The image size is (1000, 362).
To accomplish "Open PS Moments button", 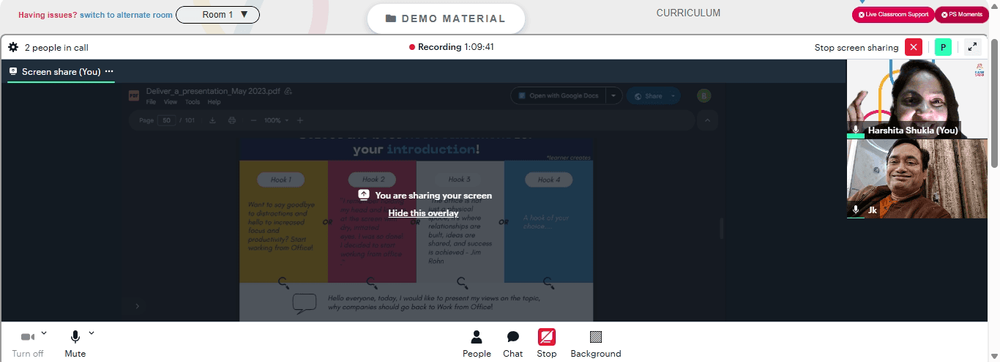I will (962, 15).
